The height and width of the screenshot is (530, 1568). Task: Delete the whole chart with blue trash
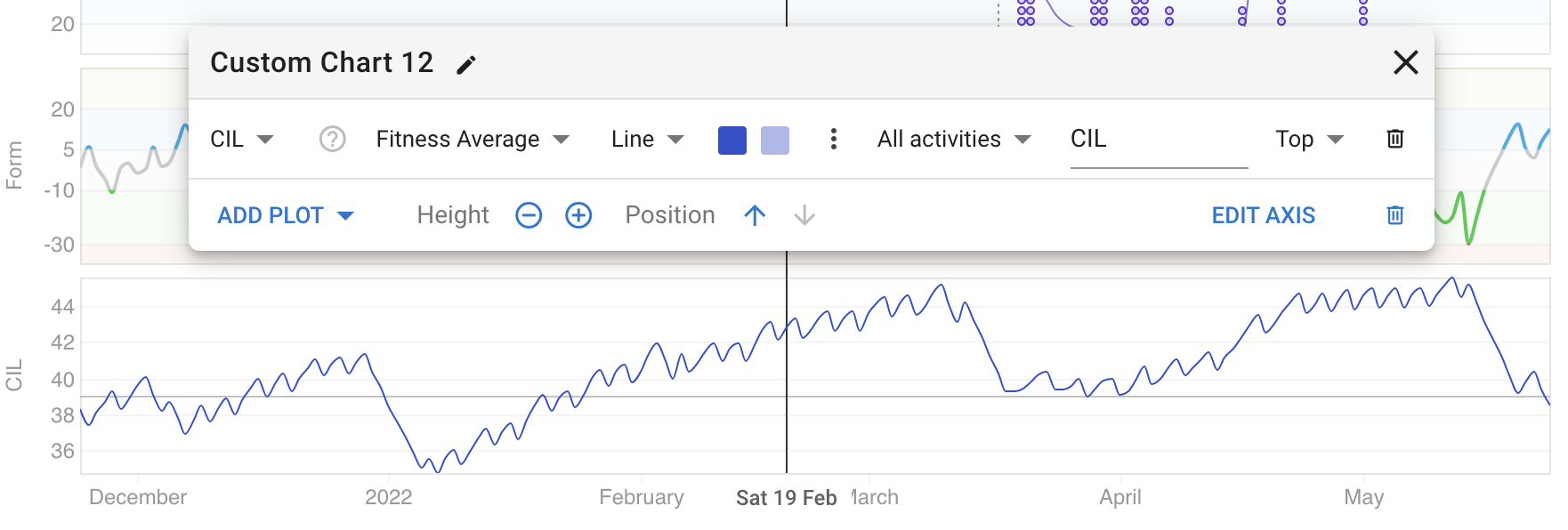click(1395, 215)
